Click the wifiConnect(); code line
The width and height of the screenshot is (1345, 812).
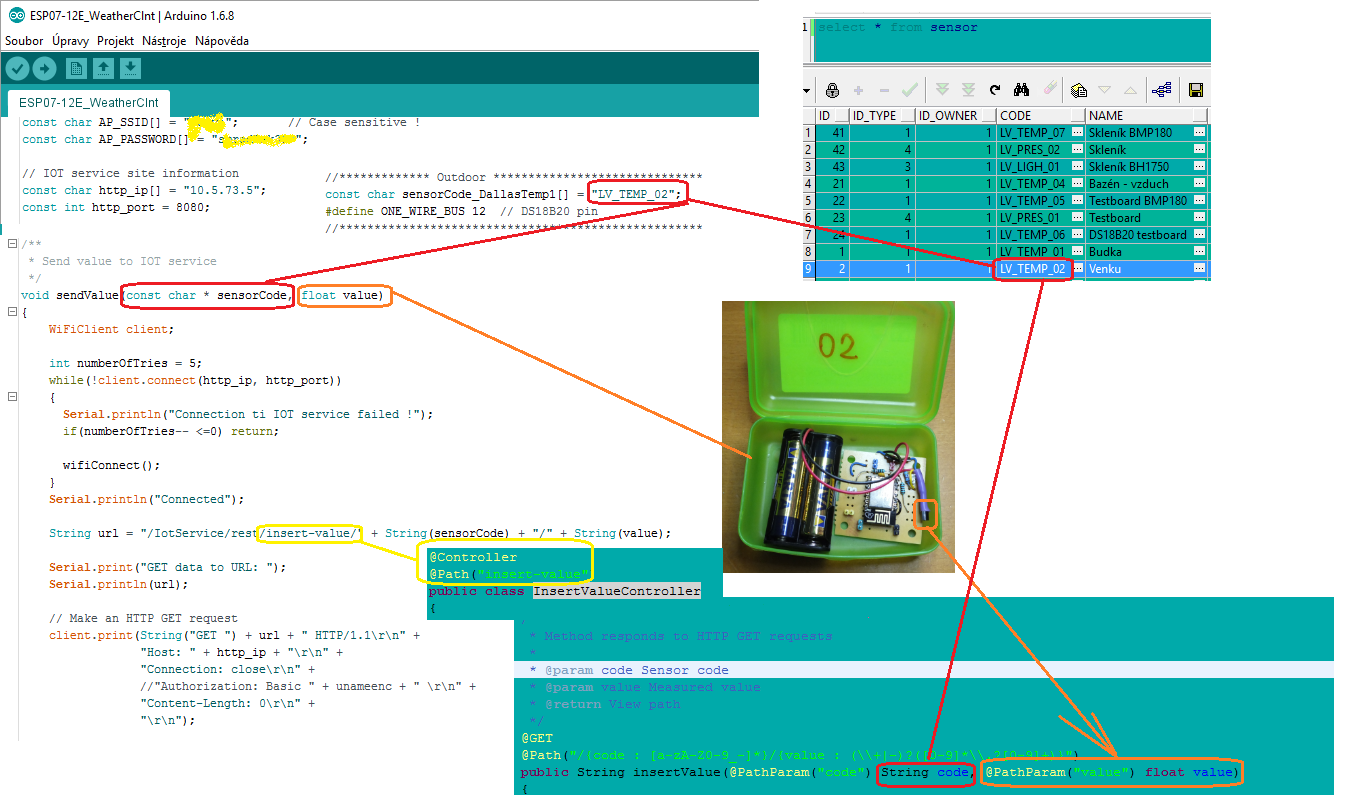(x=111, y=465)
